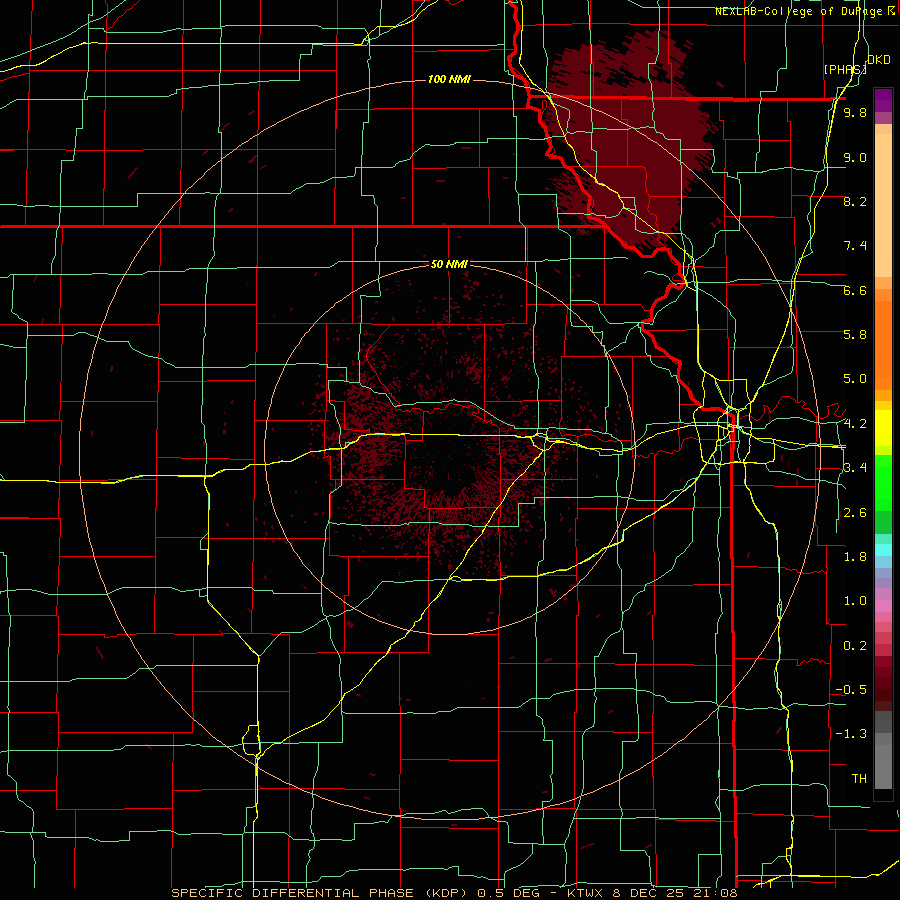Click the '4.2' color scale value

tap(855, 424)
